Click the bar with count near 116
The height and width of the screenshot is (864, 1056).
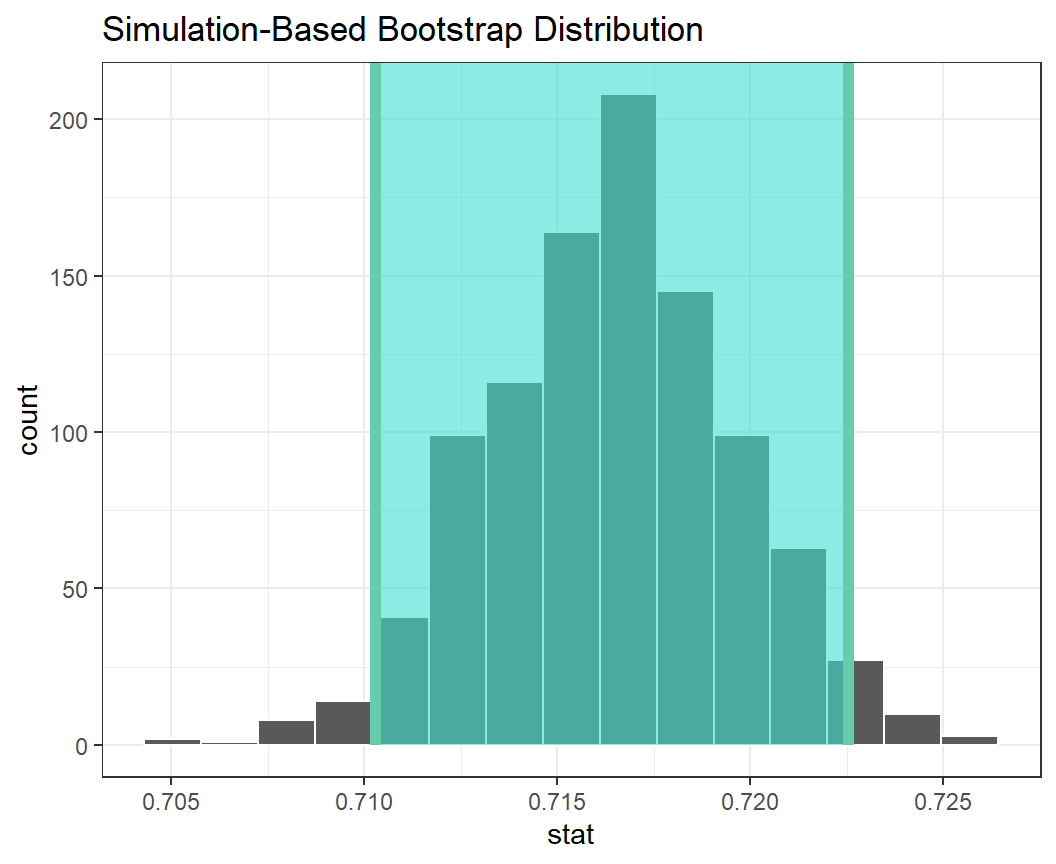tap(514, 564)
